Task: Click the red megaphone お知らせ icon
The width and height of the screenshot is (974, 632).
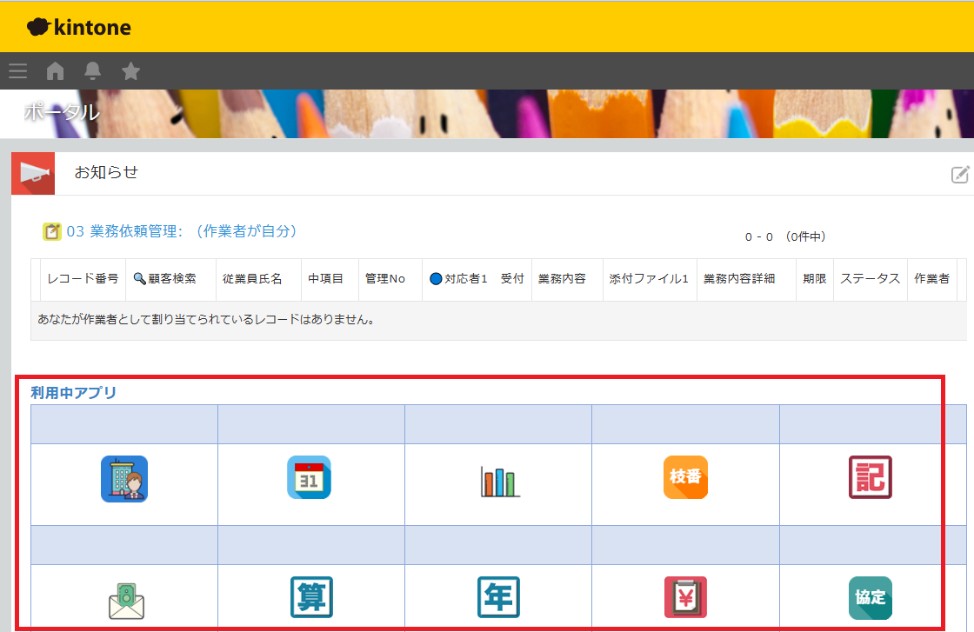Action: (x=33, y=173)
